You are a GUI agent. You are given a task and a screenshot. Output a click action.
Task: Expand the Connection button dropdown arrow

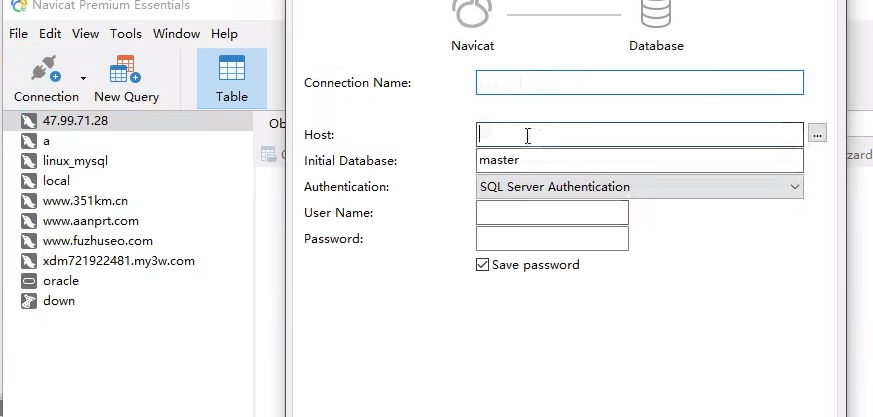[x=84, y=77]
